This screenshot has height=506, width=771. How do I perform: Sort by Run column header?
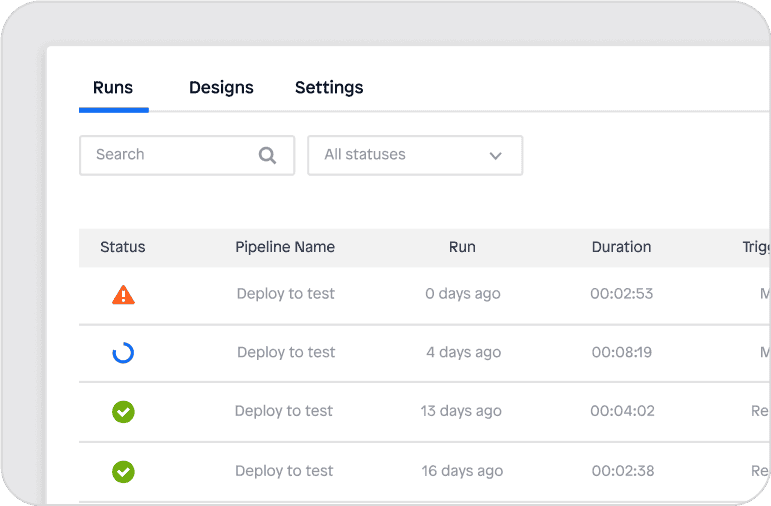(462, 247)
